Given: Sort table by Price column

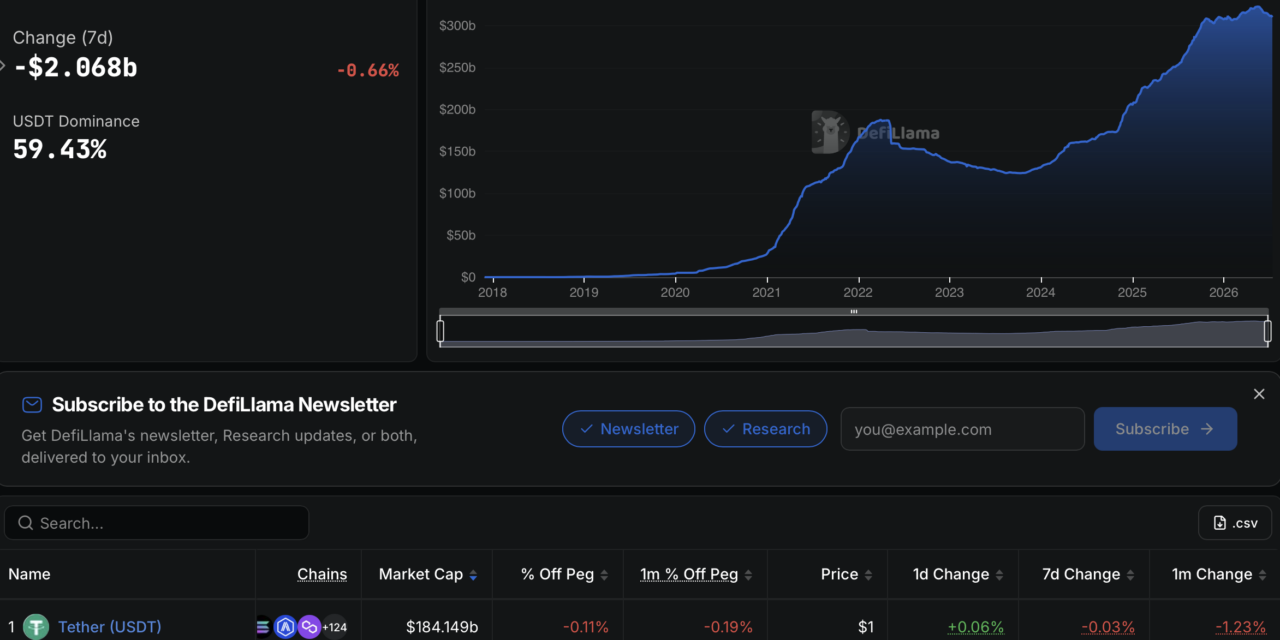Looking at the screenshot, I should (847, 574).
